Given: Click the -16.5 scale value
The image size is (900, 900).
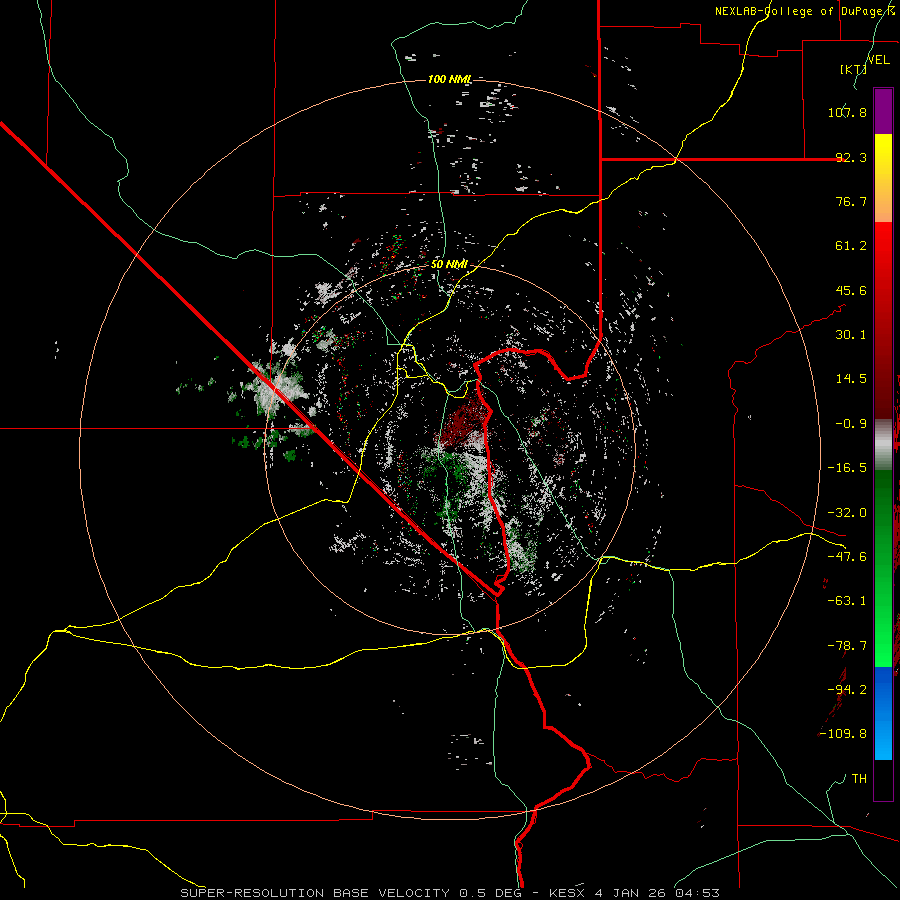Looking at the screenshot, I should (847, 468).
